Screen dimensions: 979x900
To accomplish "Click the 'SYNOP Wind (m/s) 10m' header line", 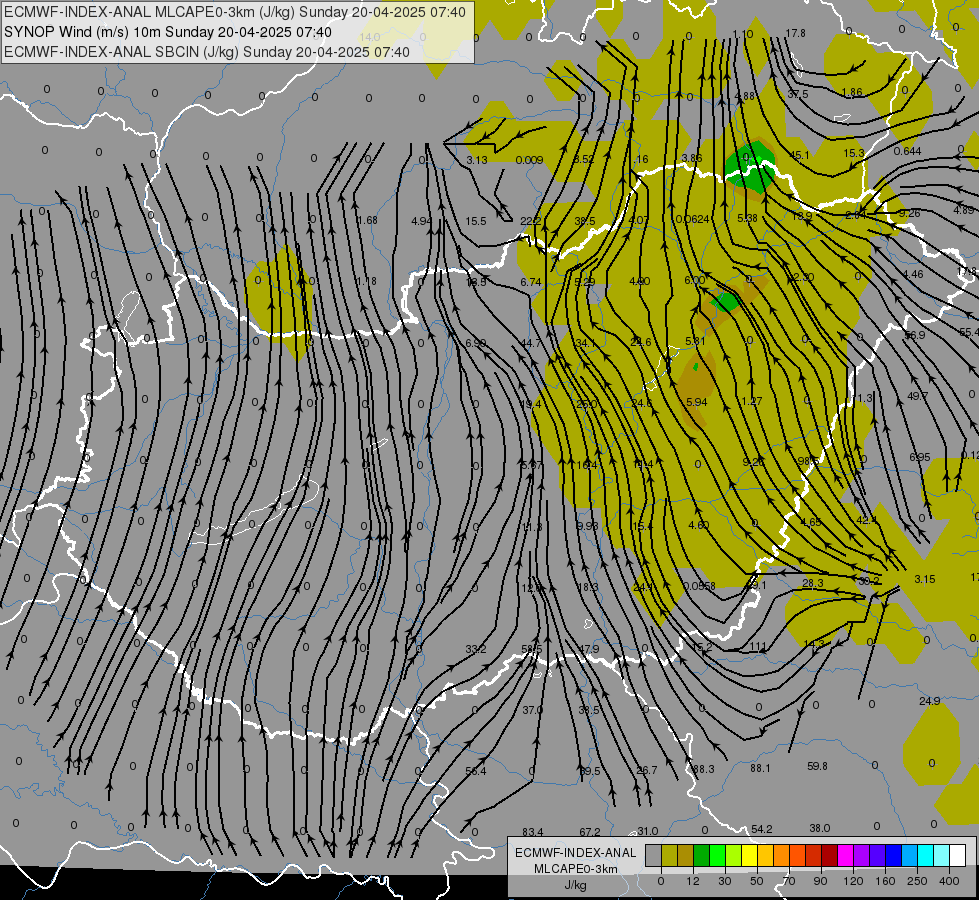I will [168, 32].
